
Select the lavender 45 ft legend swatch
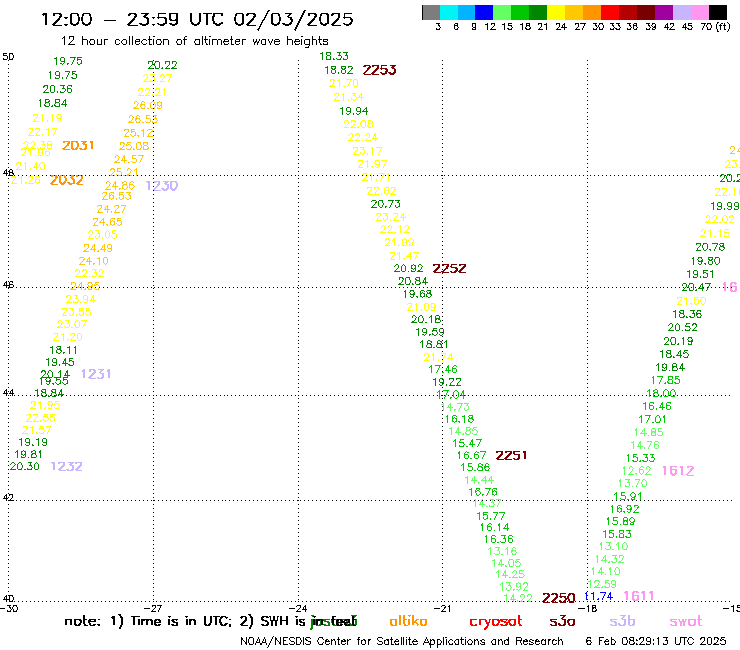coord(681,12)
